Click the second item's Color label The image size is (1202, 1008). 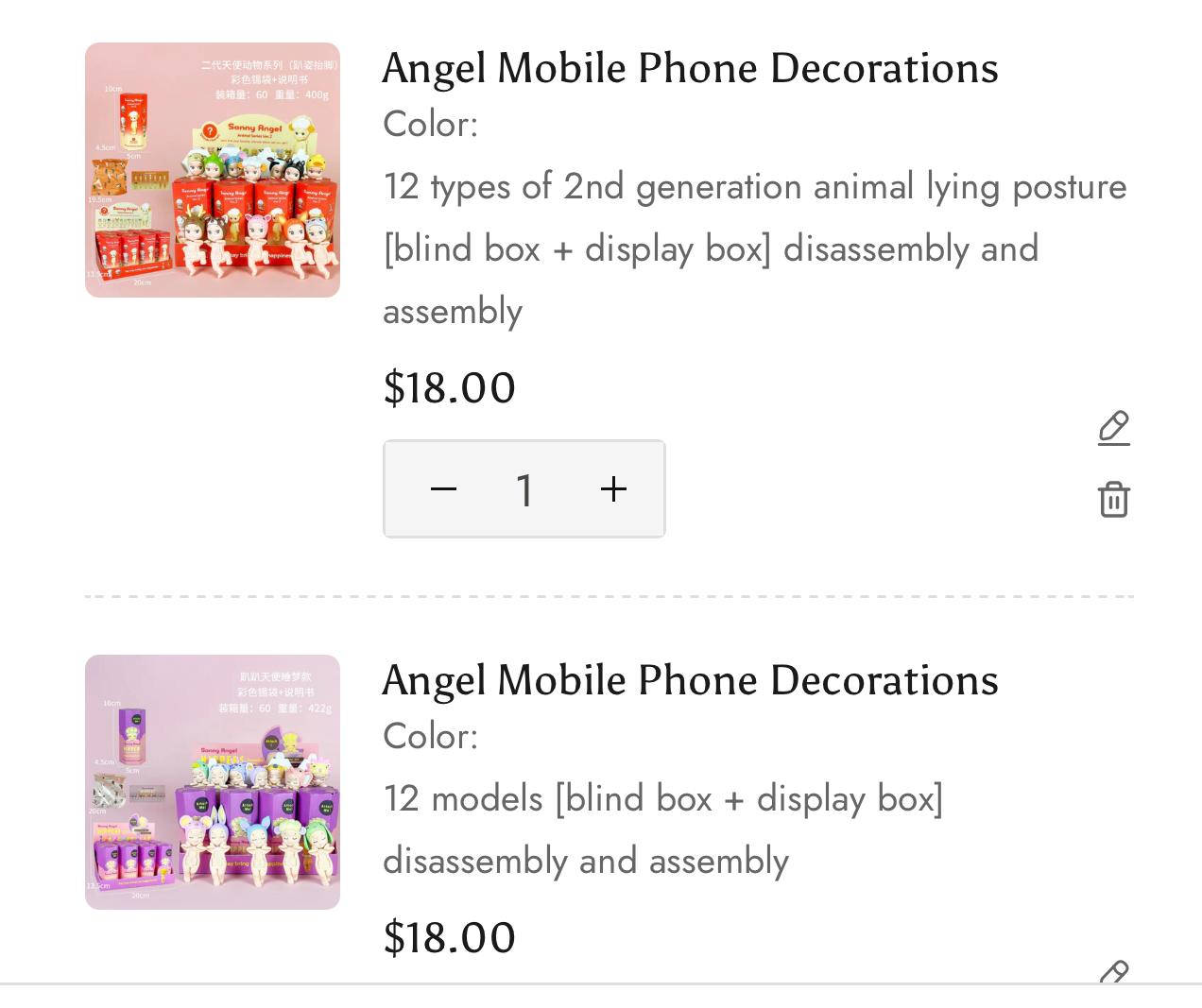click(430, 736)
